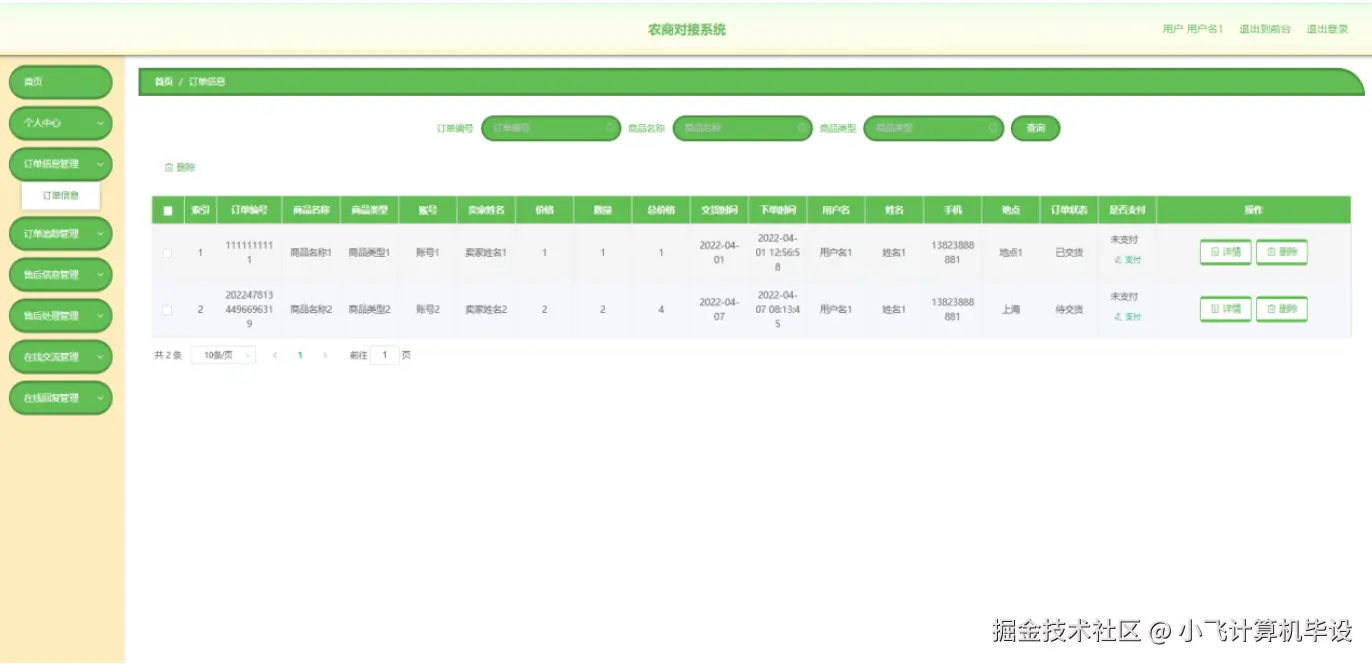Click the 支付 link in order 1111111111 row
The width and height of the screenshot is (1372, 664).
pos(1127,260)
